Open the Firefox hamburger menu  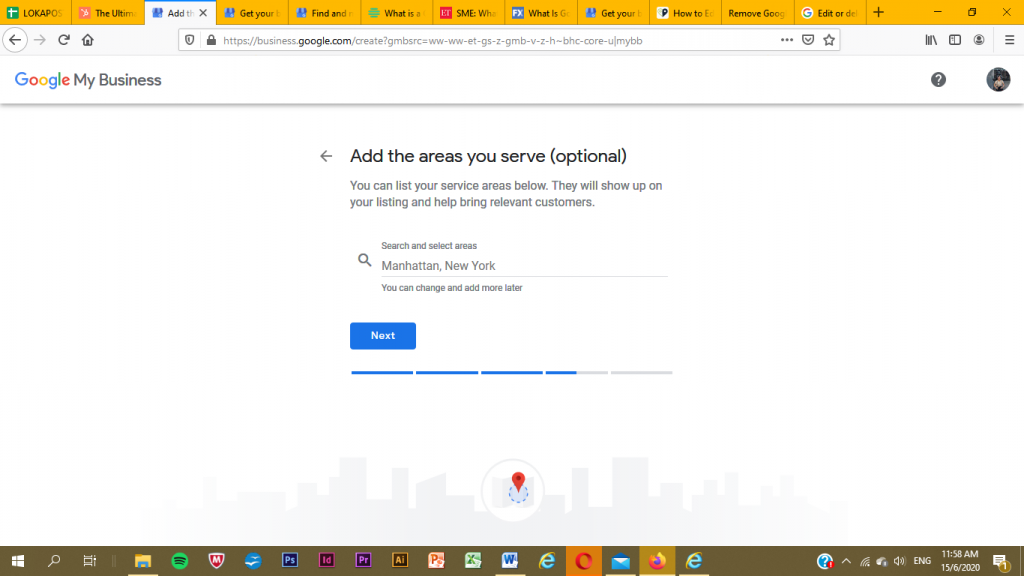[x=1009, y=40]
